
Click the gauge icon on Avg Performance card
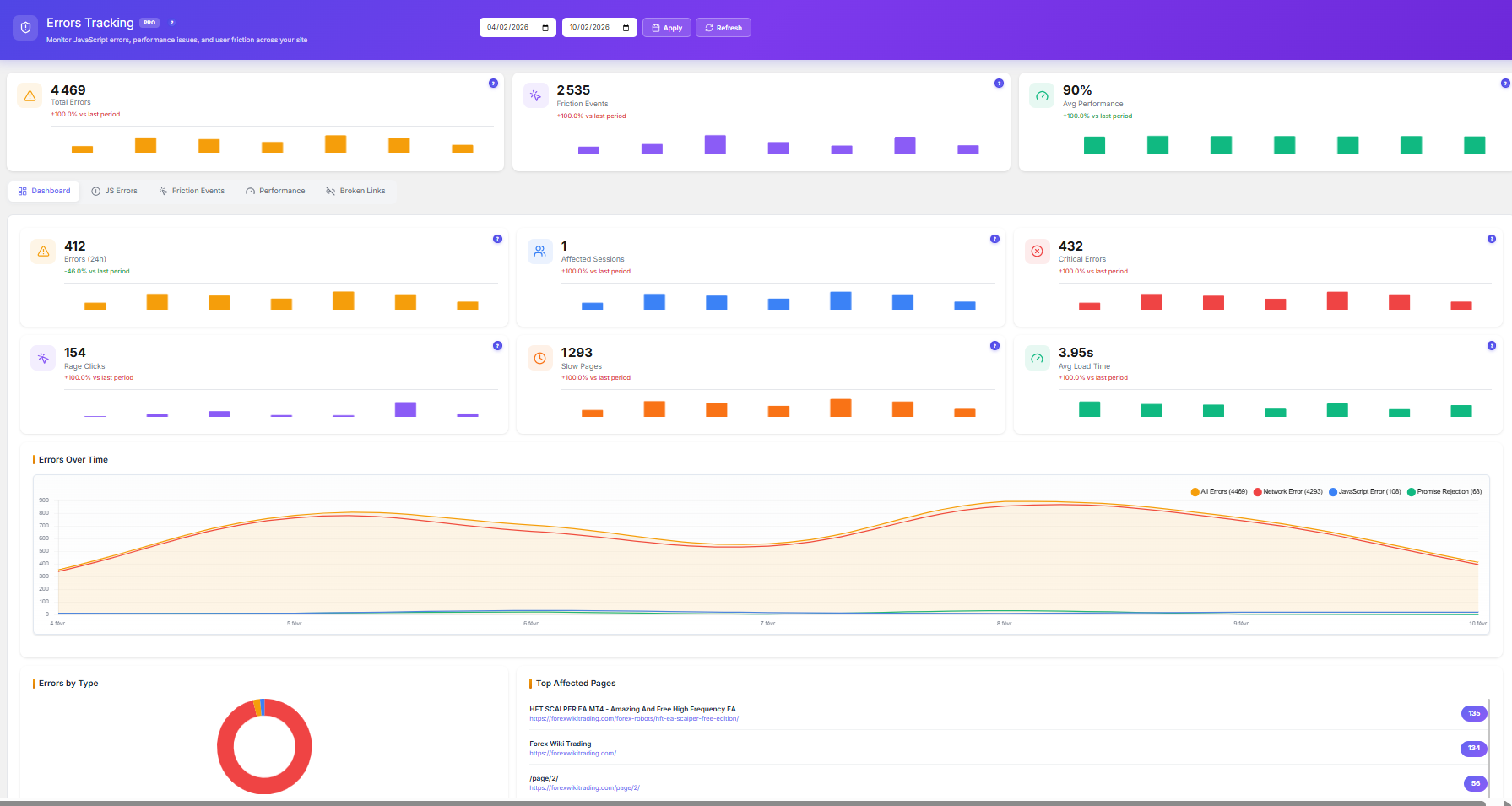coord(1041,95)
